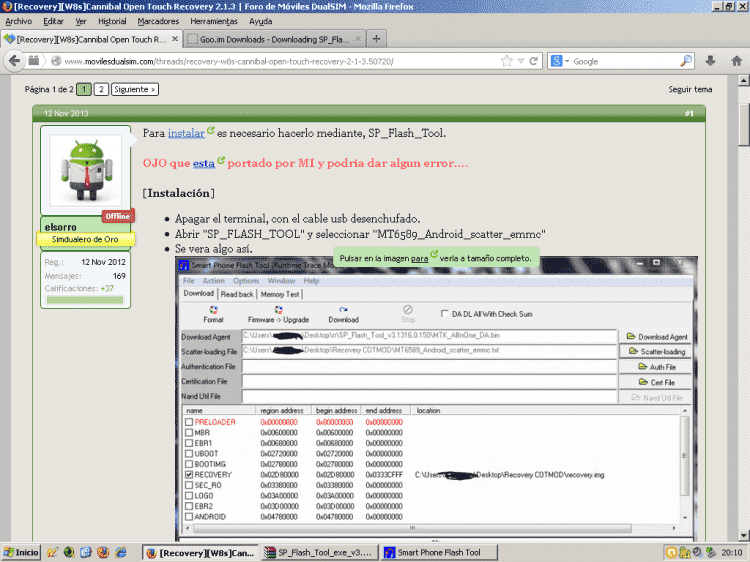Launch Firefox from the quick launch bar

103,552
